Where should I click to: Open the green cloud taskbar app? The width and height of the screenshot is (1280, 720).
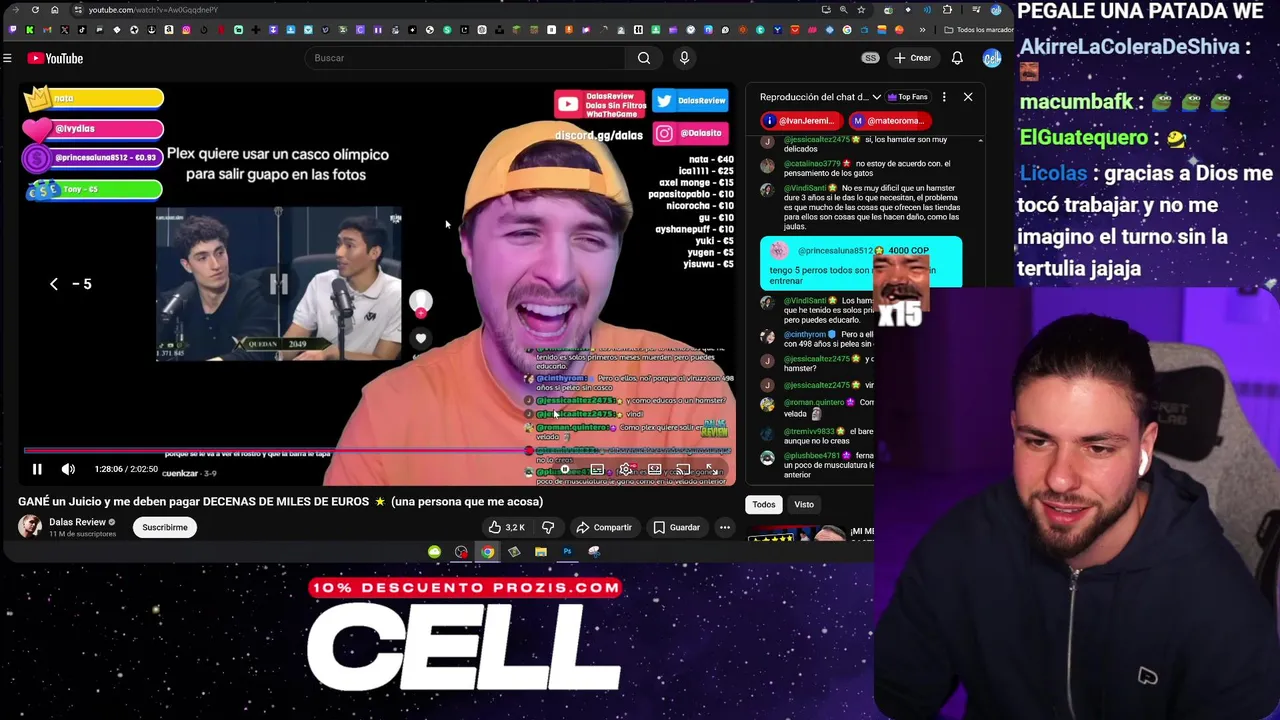[434, 552]
